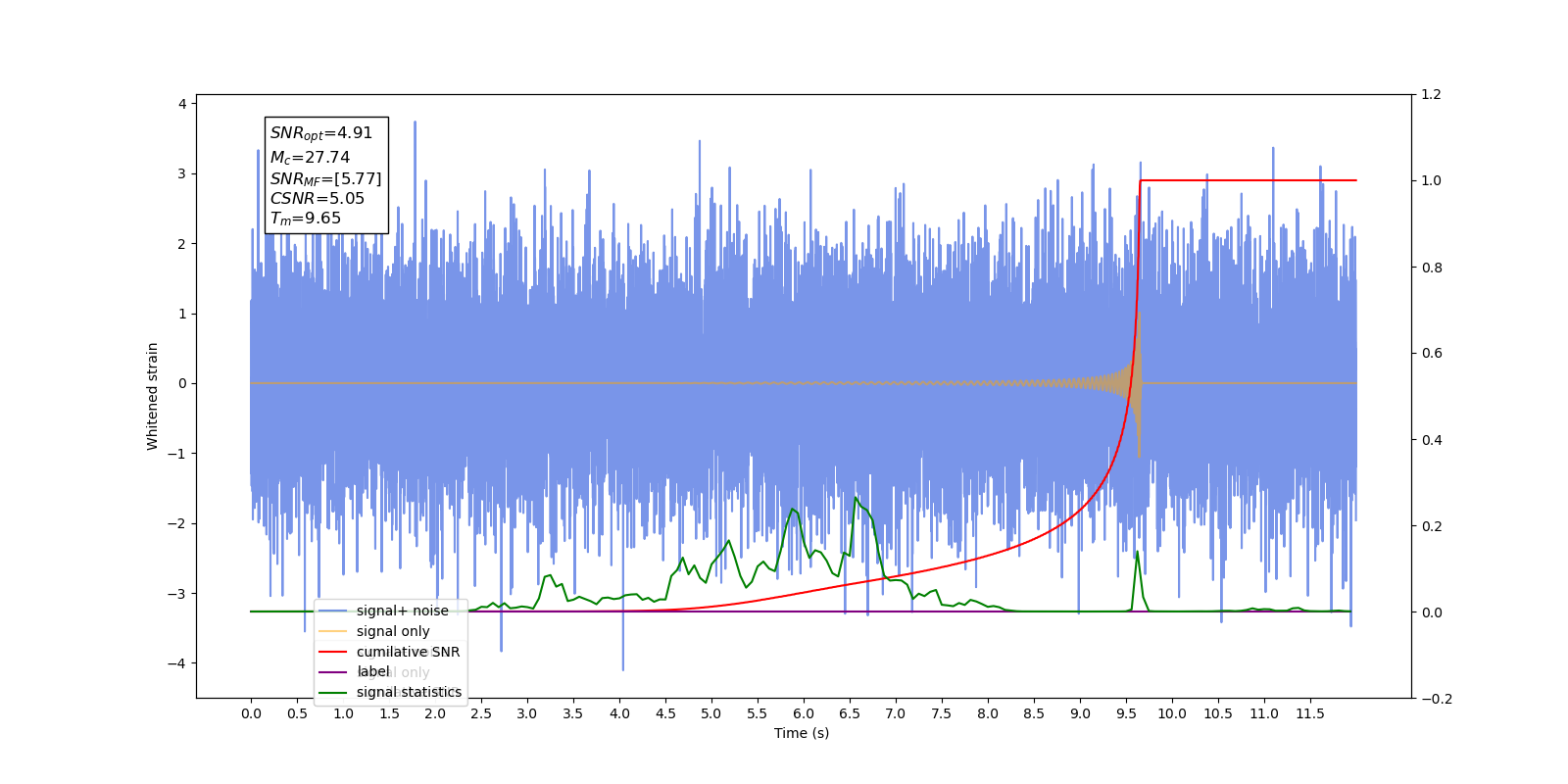Click the green statistics peak near 6.5 s
The image size is (1568, 784).
[x=856, y=500]
